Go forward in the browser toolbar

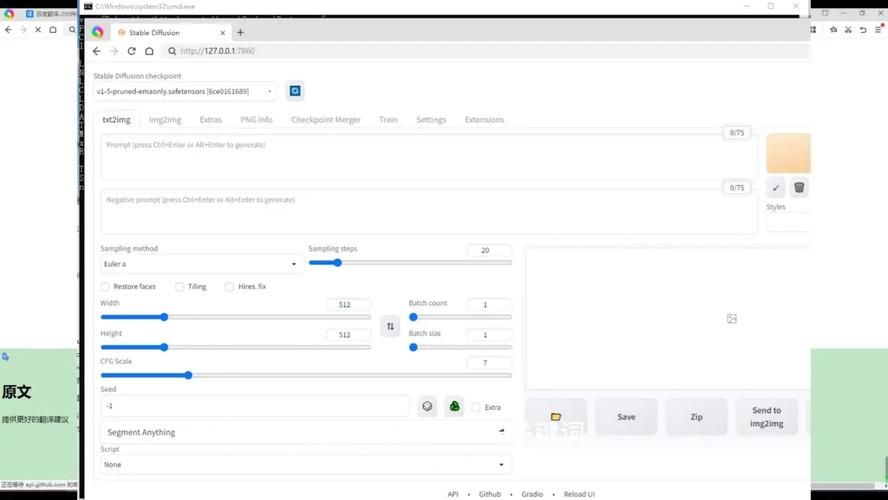pos(114,51)
